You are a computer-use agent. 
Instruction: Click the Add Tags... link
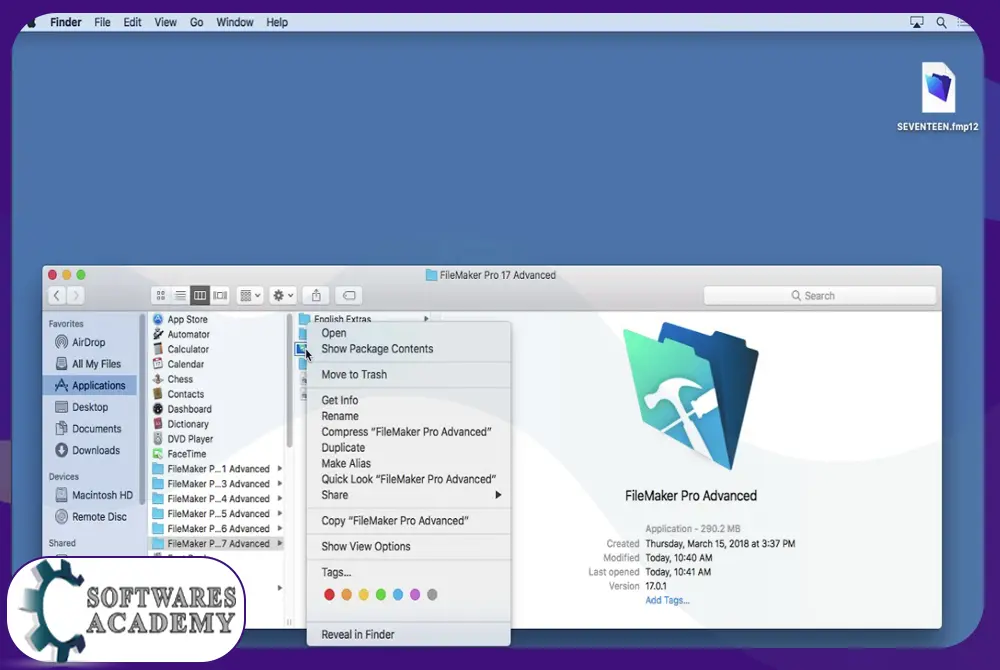[x=667, y=601]
